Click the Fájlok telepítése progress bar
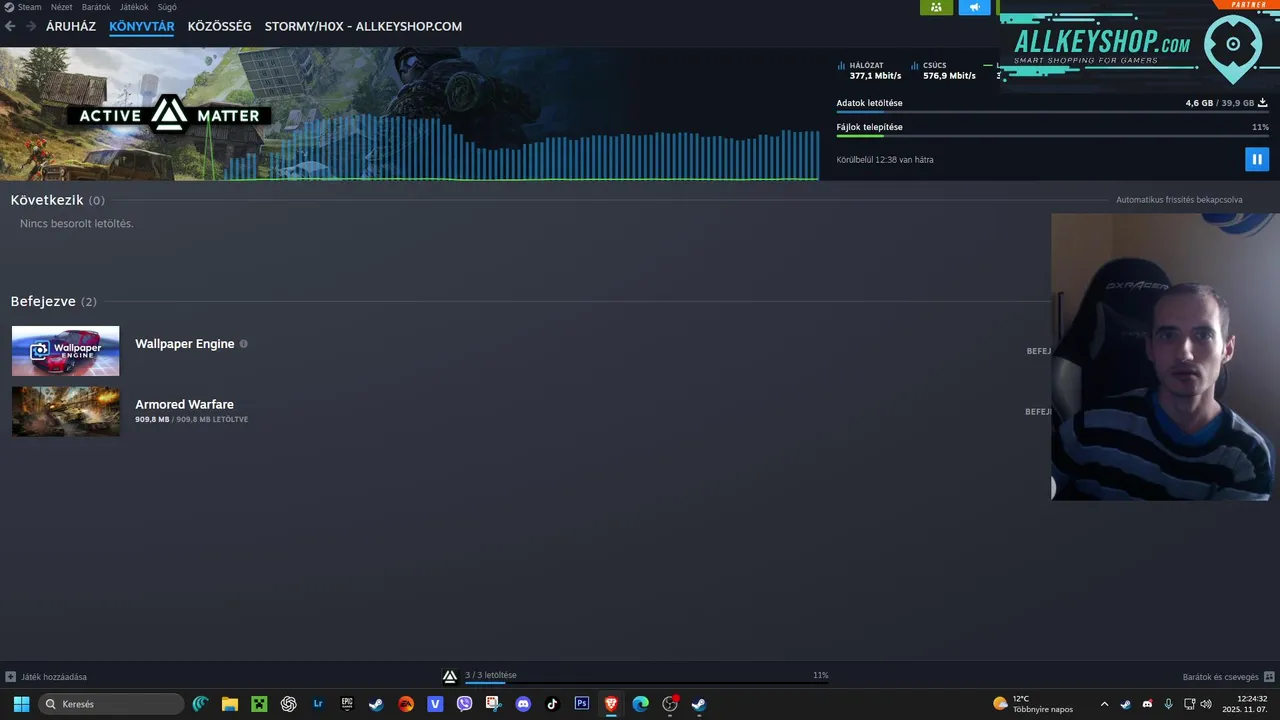1280x720 pixels. 1052,136
